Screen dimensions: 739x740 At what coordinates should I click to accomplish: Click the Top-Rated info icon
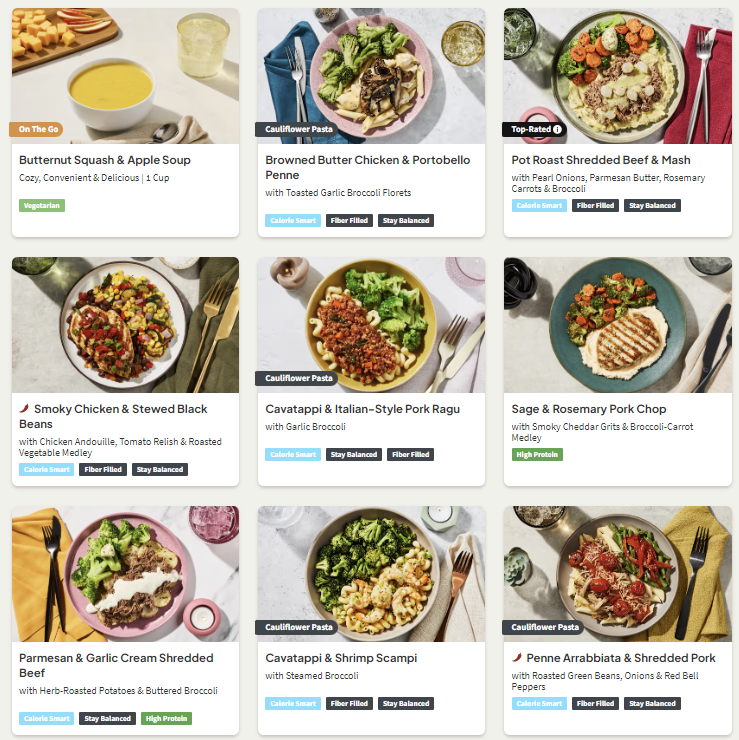point(557,129)
